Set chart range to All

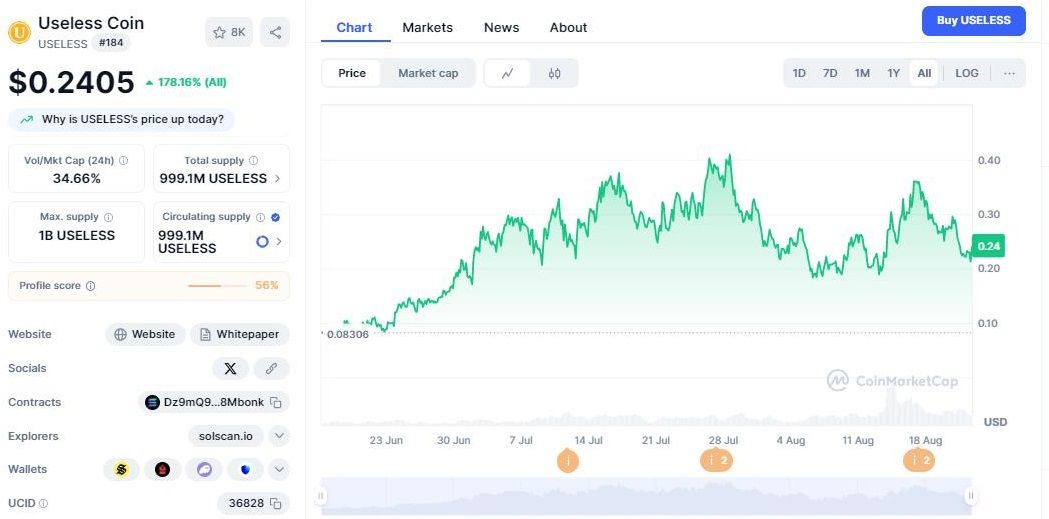point(924,73)
